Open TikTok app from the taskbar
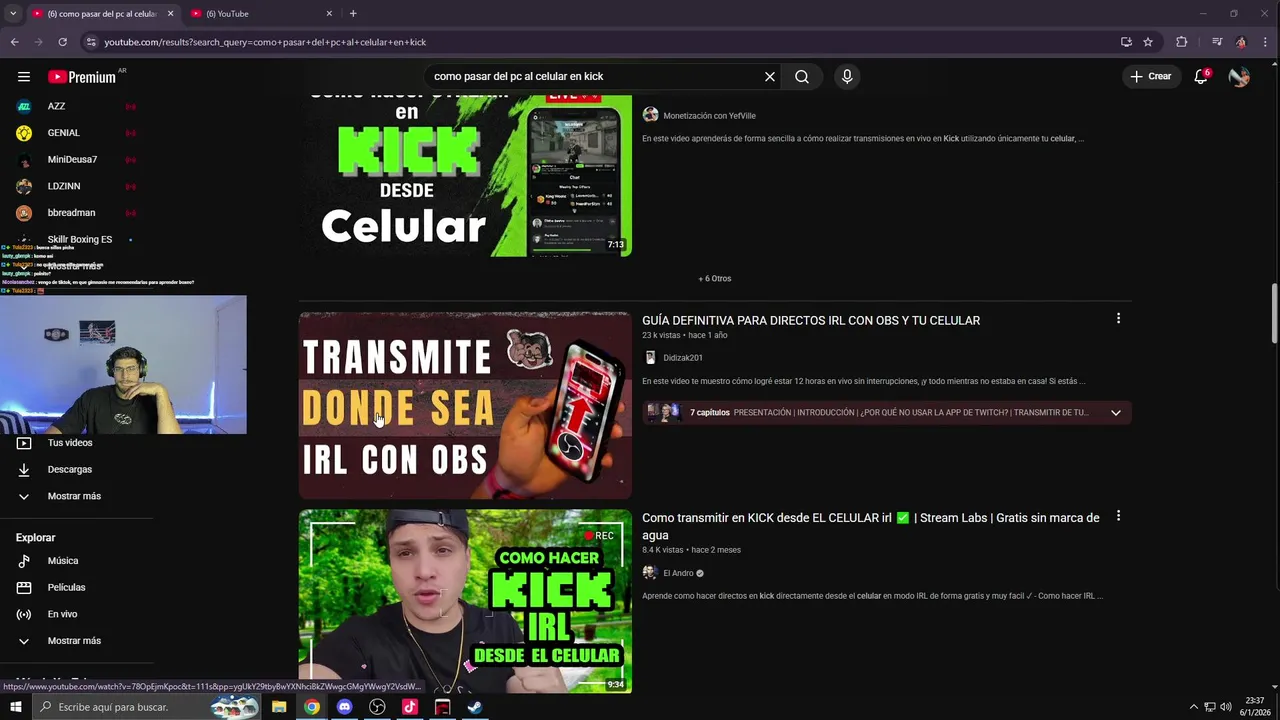 point(410,707)
